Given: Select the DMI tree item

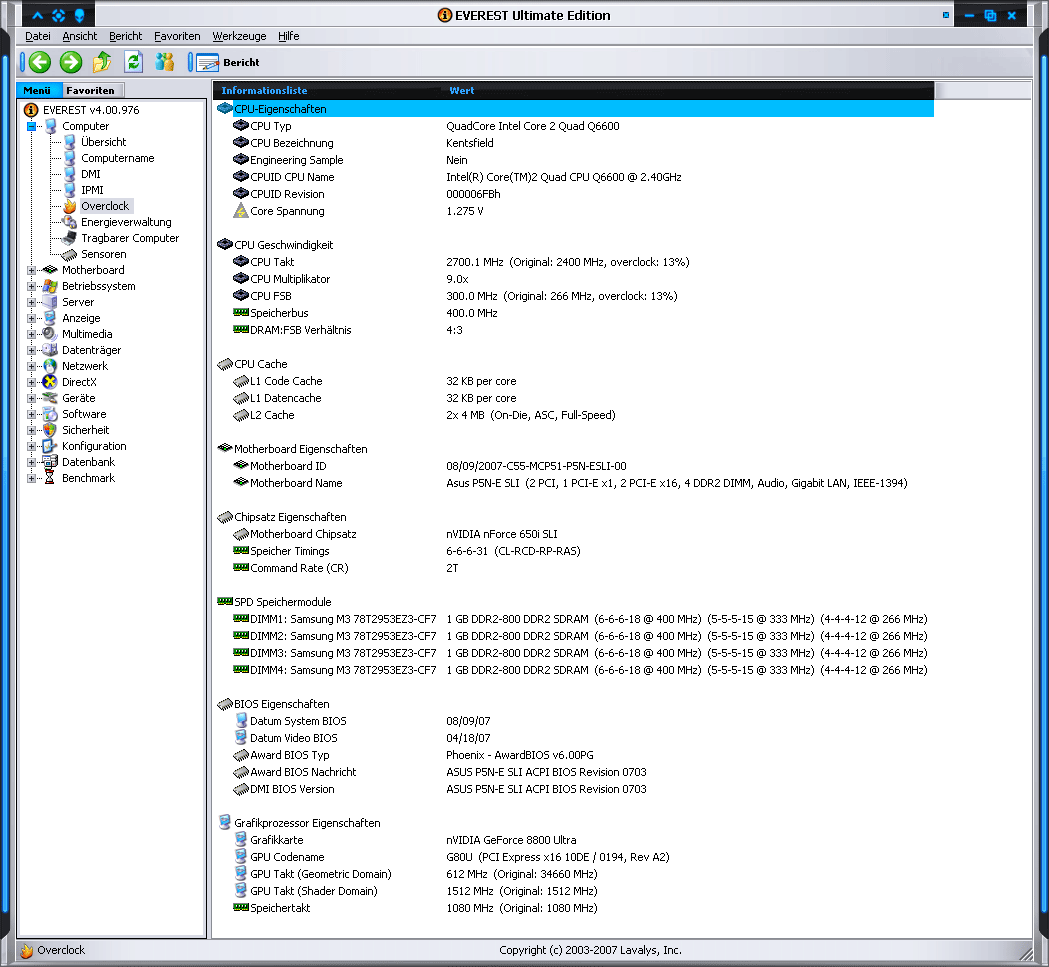Looking at the screenshot, I should (91, 174).
